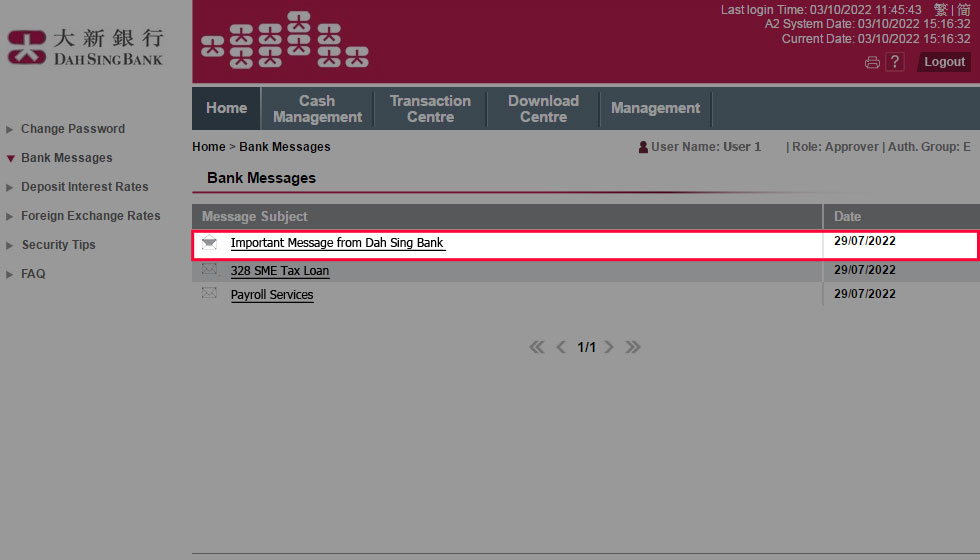Open the 328 SME Tax Loan message

point(280,271)
